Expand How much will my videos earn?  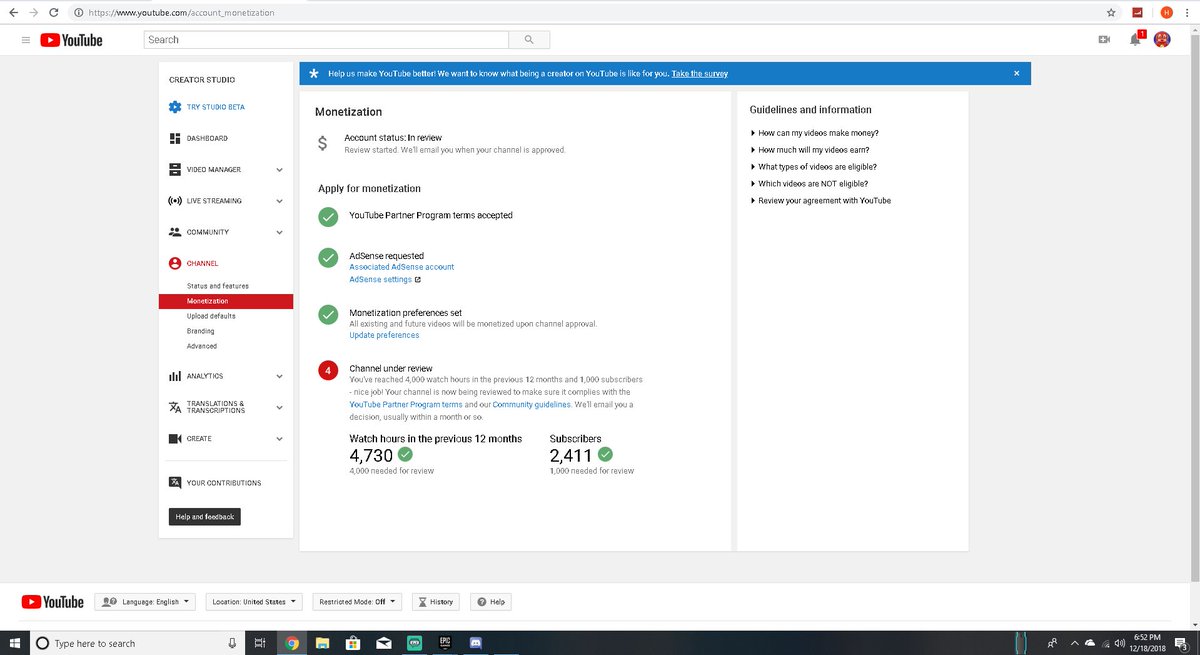pos(813,150)
